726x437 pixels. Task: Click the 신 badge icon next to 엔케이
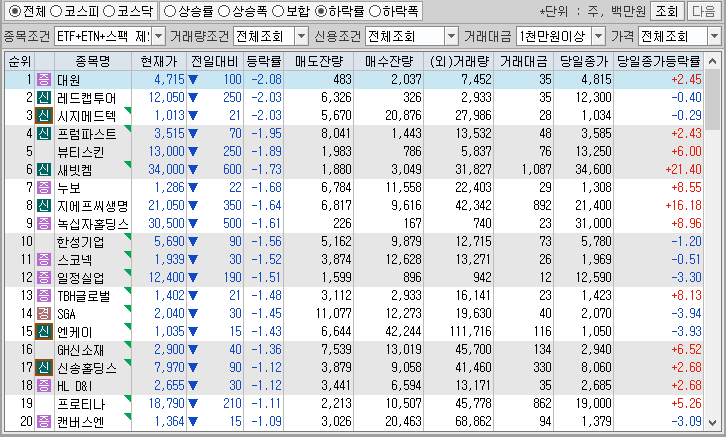coord(44,331)
